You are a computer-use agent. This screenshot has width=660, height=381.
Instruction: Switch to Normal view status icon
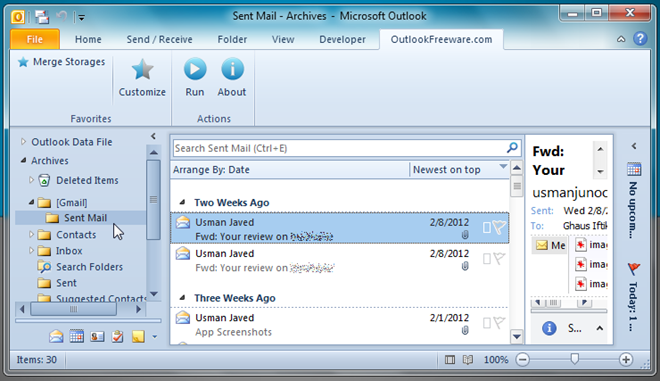click(x=450, y=360)
